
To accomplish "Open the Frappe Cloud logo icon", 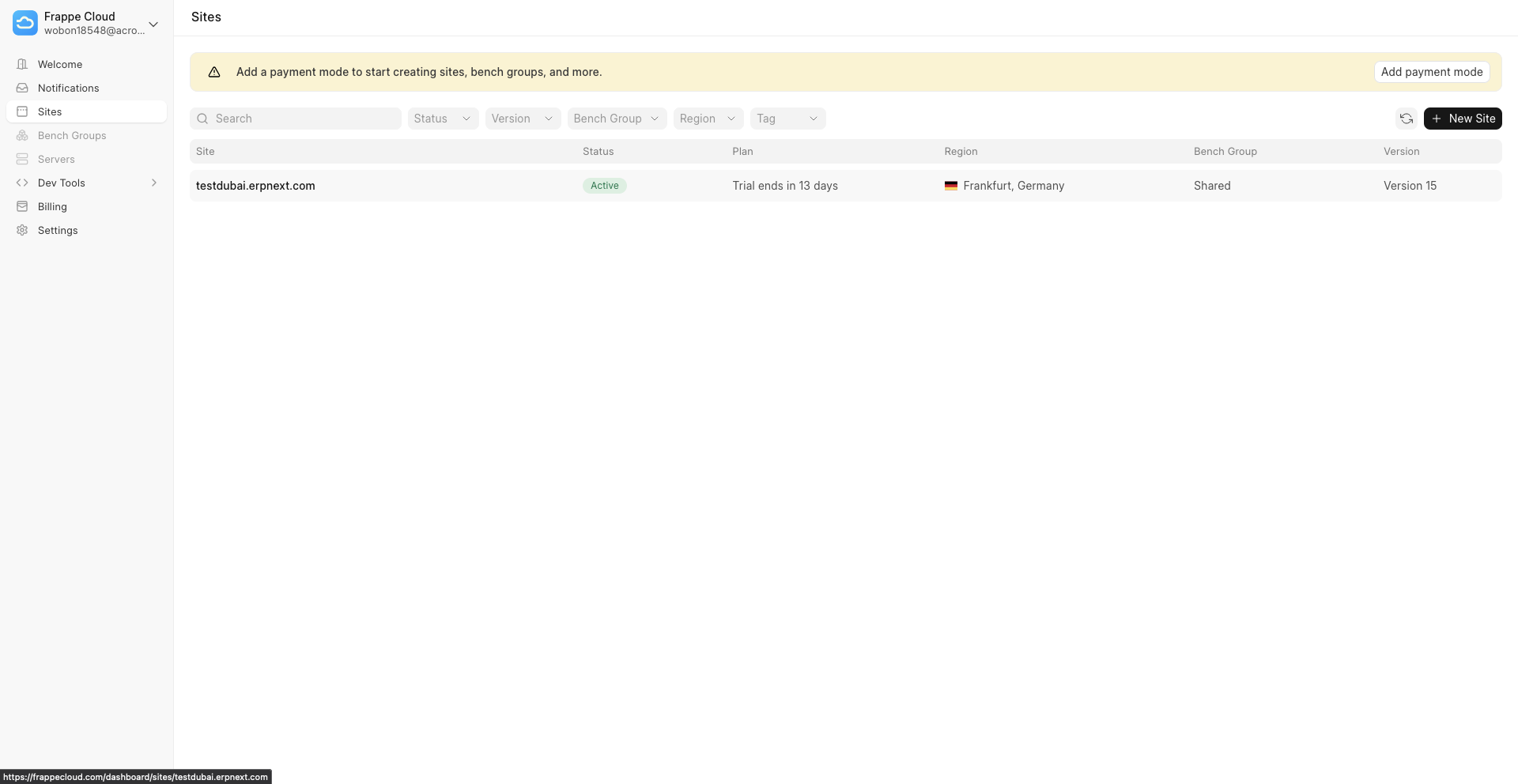I will coord(25,23).
